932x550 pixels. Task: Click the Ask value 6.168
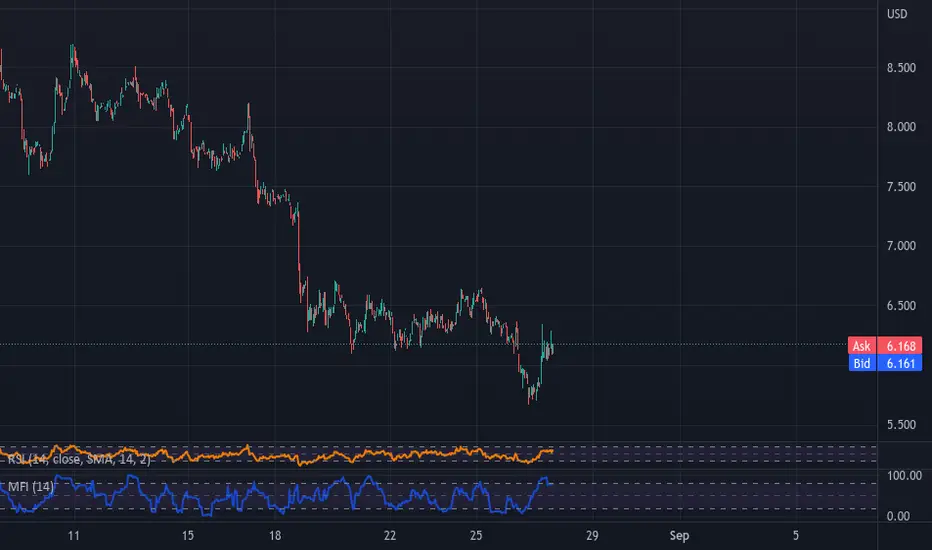coord(900,345)
